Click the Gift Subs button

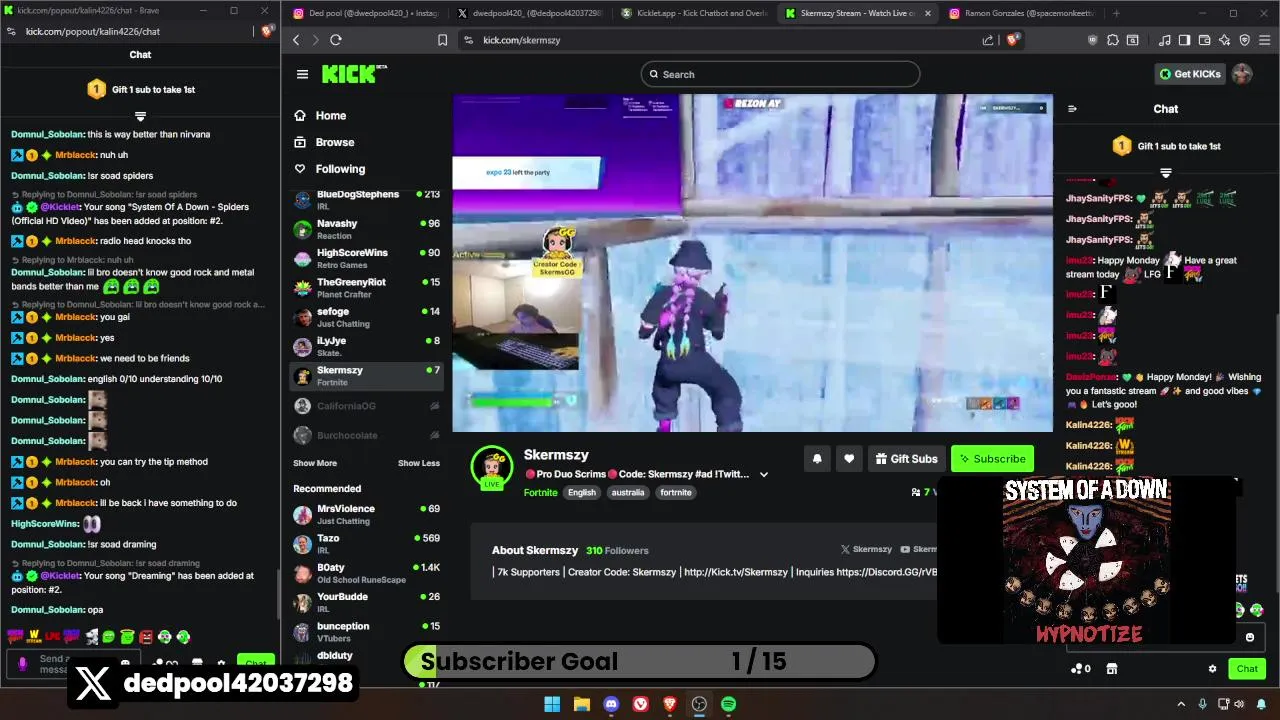(x=906, y=459)
